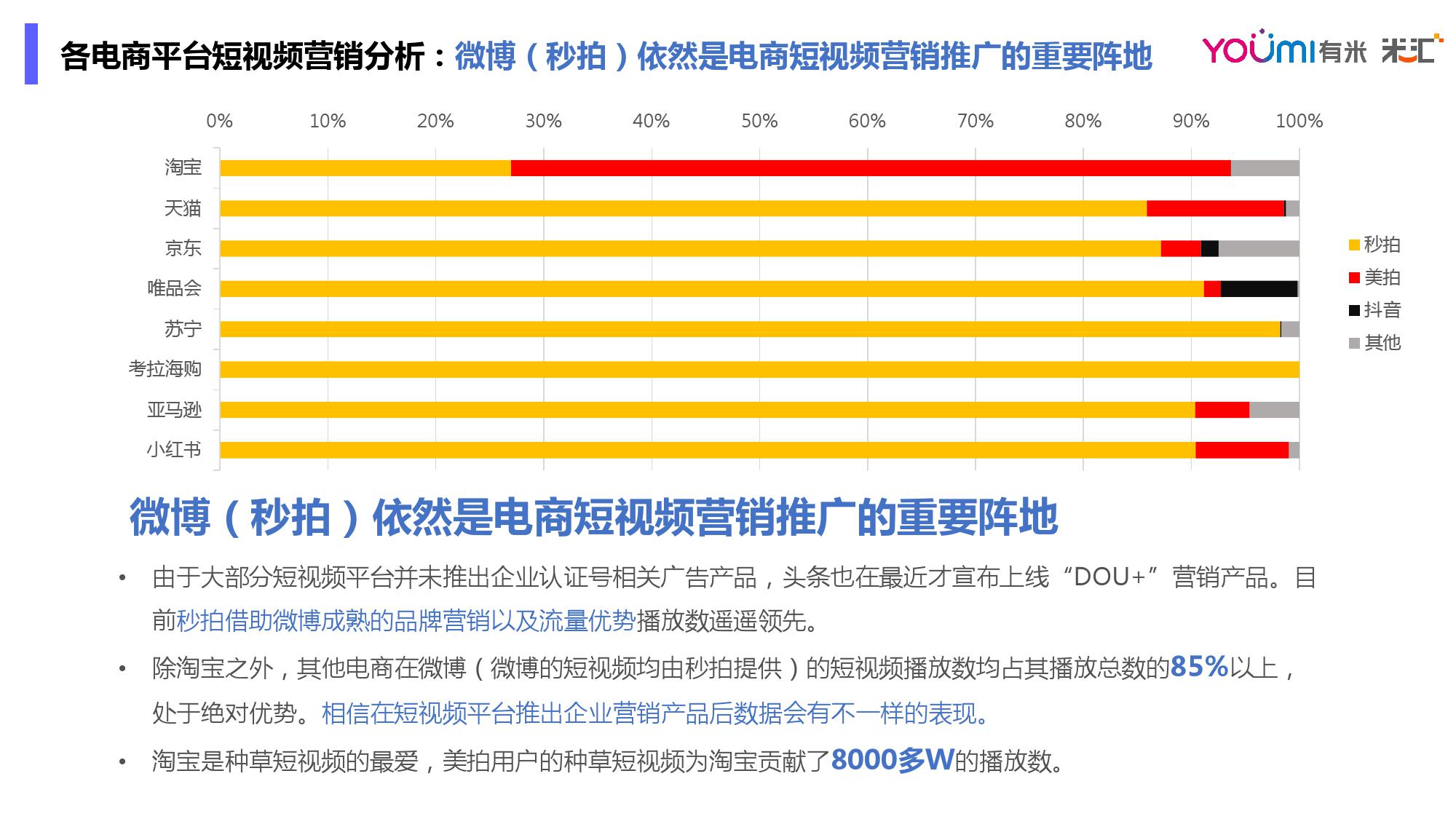Click the black 抖音 legend marker

click(x=1354, y=311)
